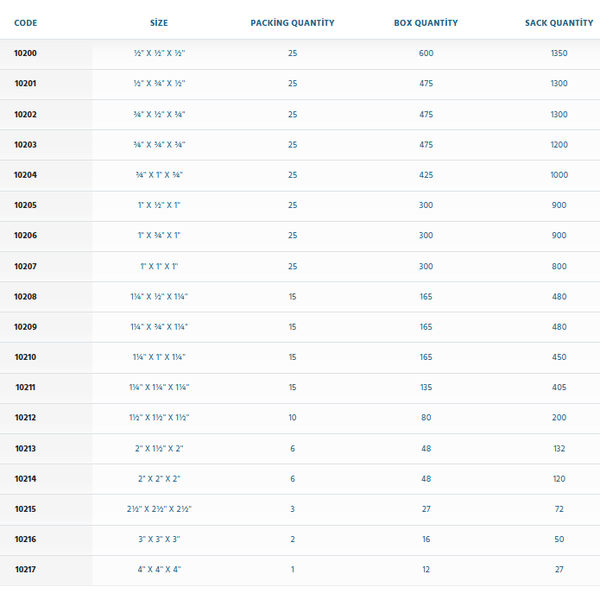Select packing quantity 10 in row 10212

[x=292, y=417]
